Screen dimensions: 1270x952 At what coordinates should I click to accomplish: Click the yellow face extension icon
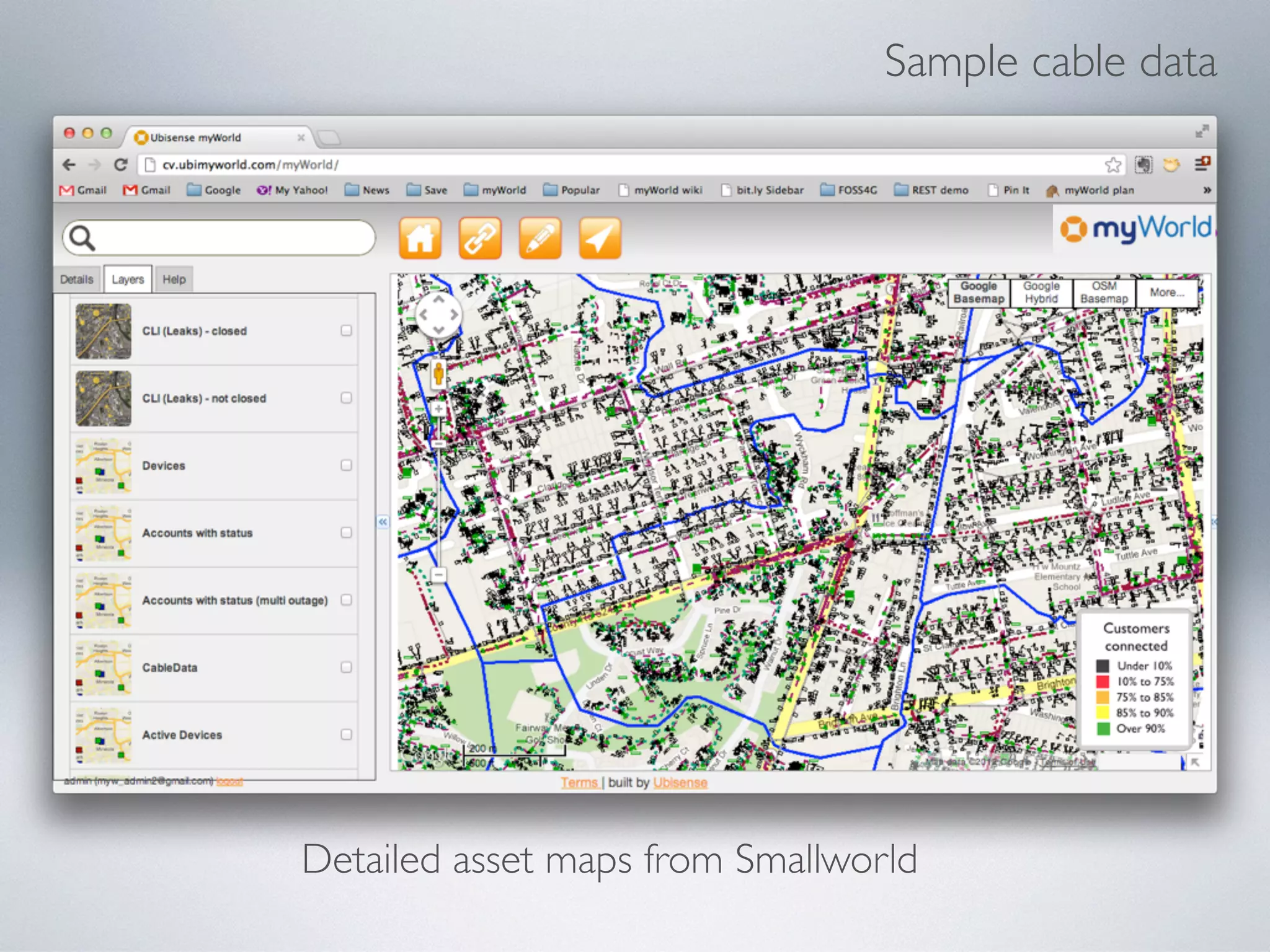pyautogui.click(x=1171, y=165)
